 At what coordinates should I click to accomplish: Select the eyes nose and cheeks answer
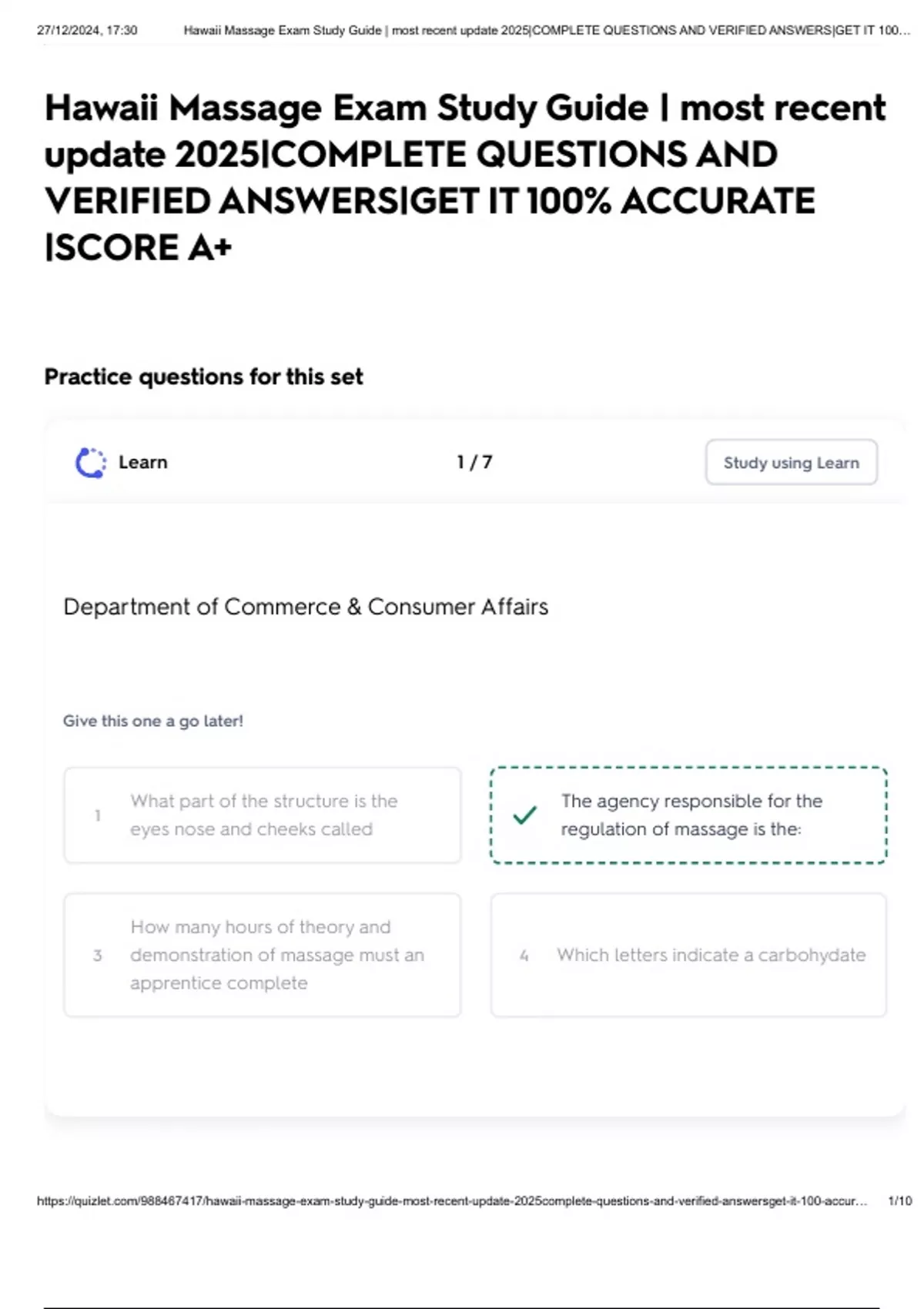point(263,815)
